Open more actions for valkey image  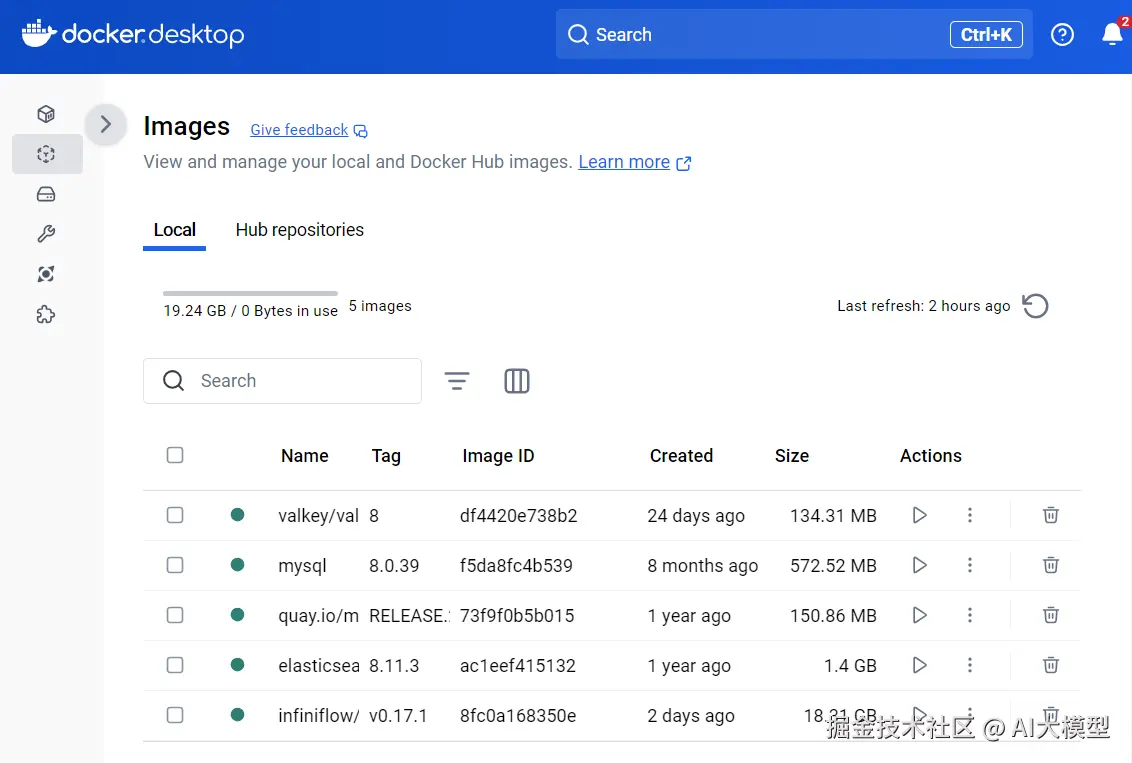click(970, 515)
